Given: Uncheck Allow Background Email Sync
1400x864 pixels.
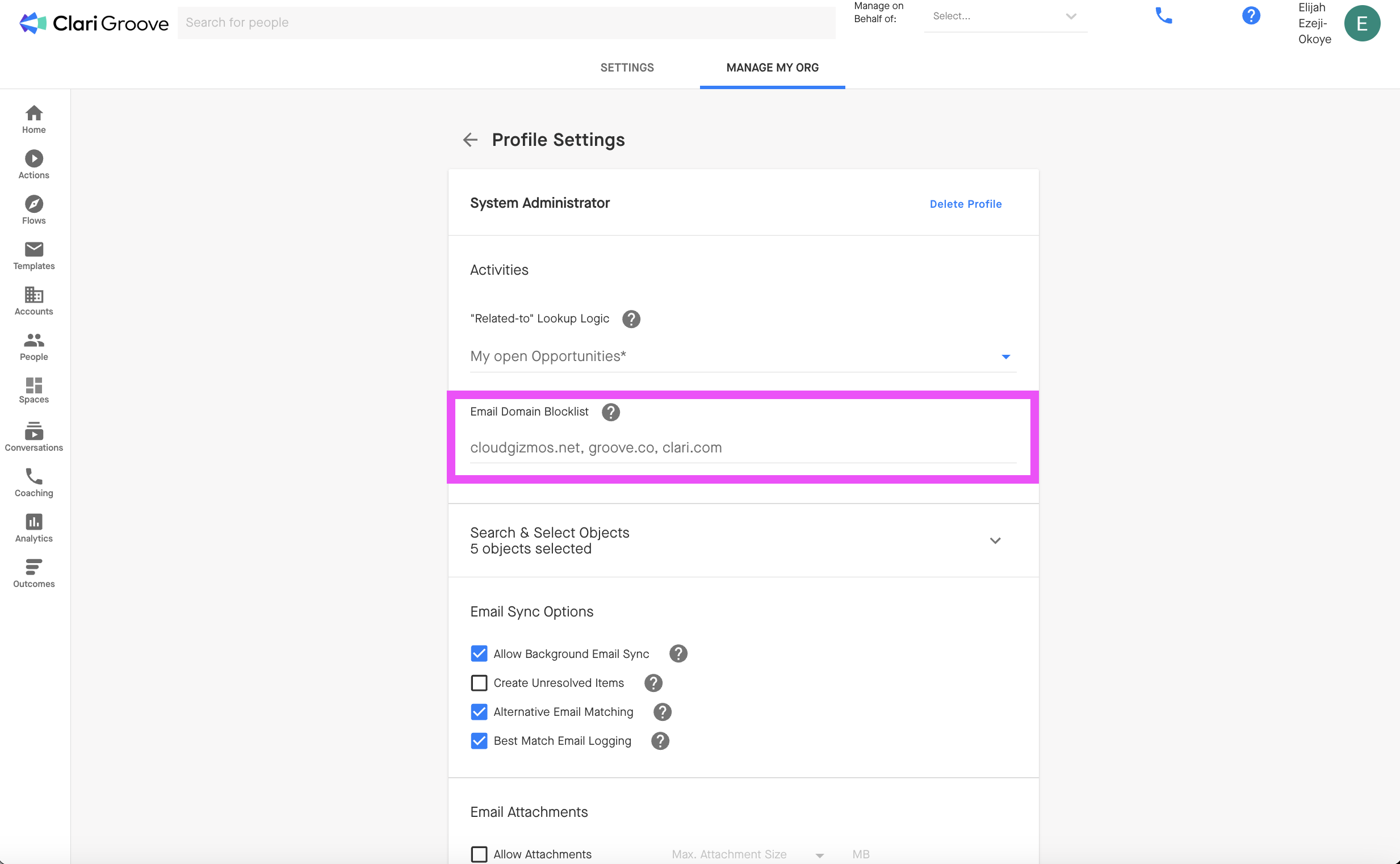Looking at the screenshot, I should click(479, 654).
